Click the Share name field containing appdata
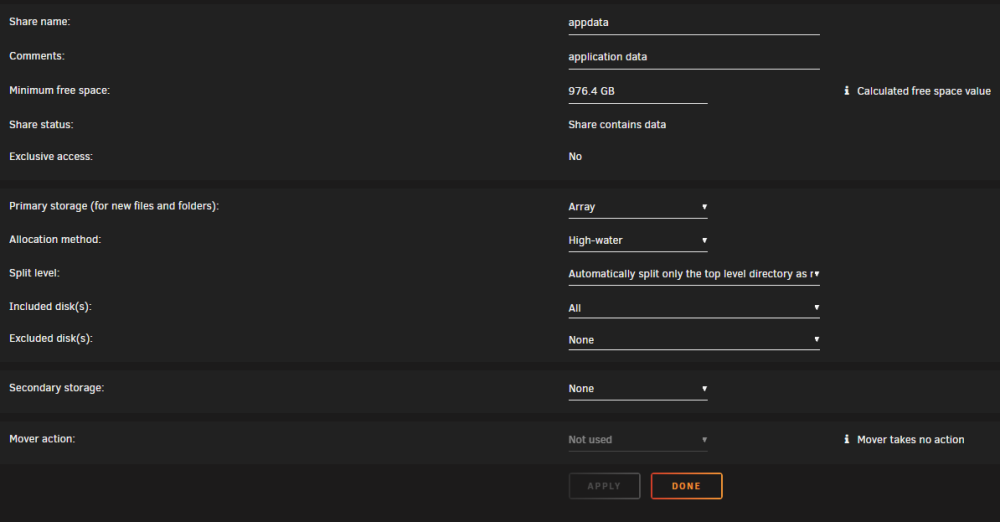Screen dimensions: 1000x522 tap(694, 22)
